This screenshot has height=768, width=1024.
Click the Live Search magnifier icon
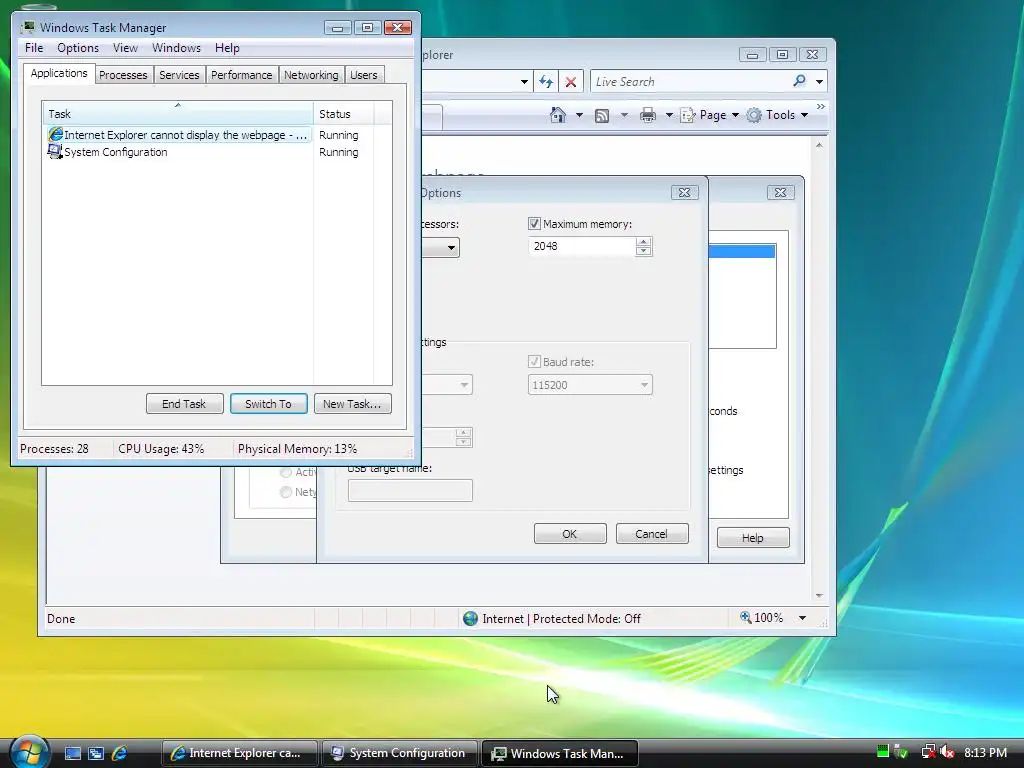[799, 81]
